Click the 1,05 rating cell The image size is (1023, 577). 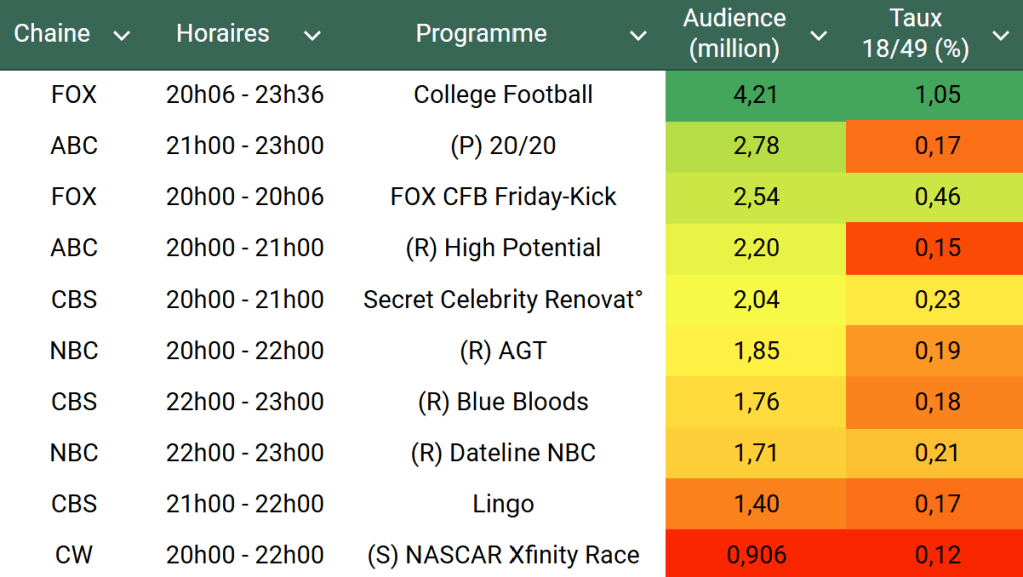pos(937,95)
